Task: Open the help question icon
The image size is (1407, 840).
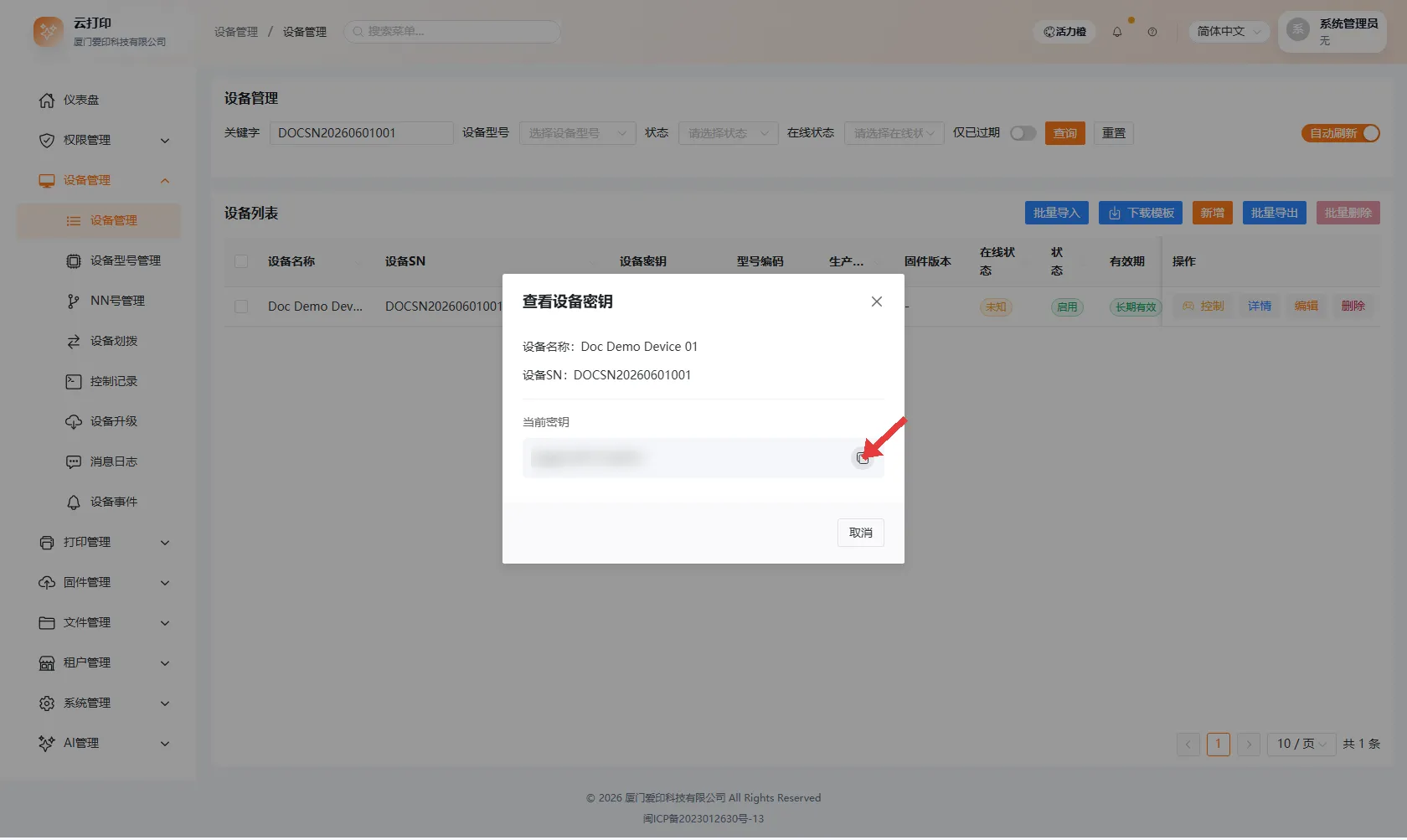Action: 1152,32
